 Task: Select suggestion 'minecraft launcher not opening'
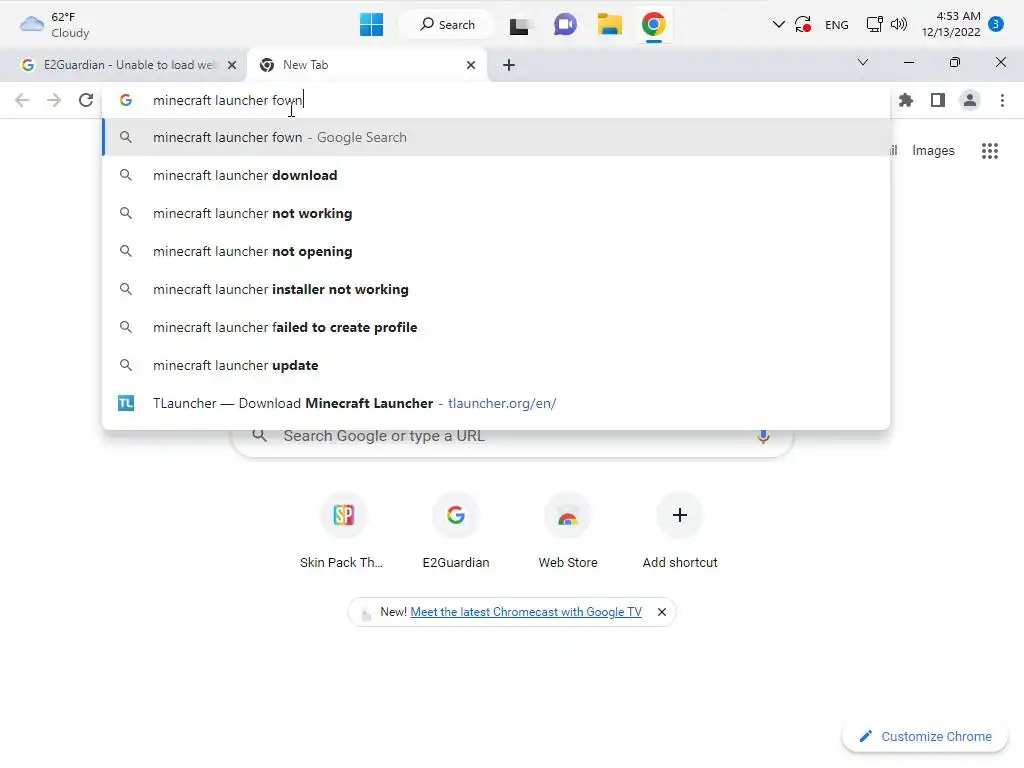pos(496,251)
